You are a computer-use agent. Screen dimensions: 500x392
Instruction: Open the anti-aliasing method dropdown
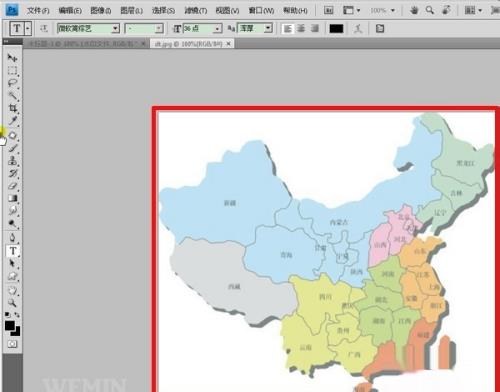point(268,29)
